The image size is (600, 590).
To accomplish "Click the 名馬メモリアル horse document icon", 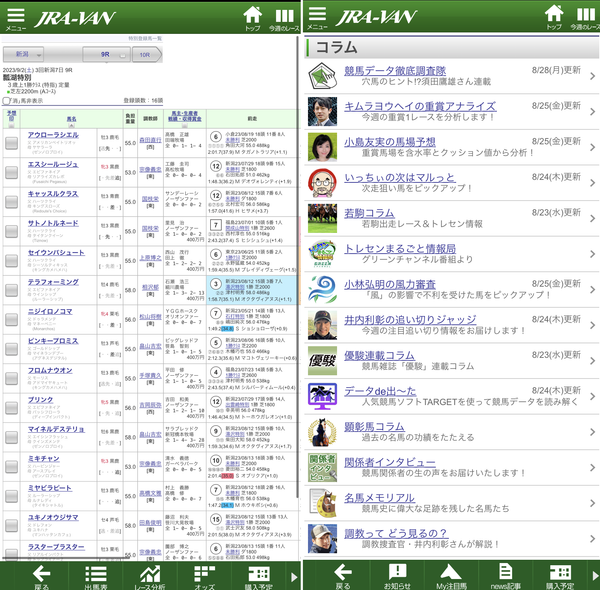I will (x=322, y=503).
